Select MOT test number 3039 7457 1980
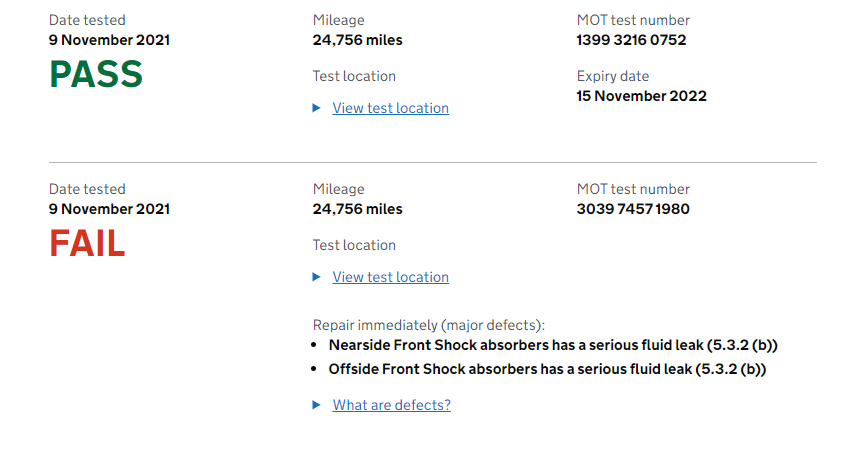Screen dimensions: 856x459 633,209
